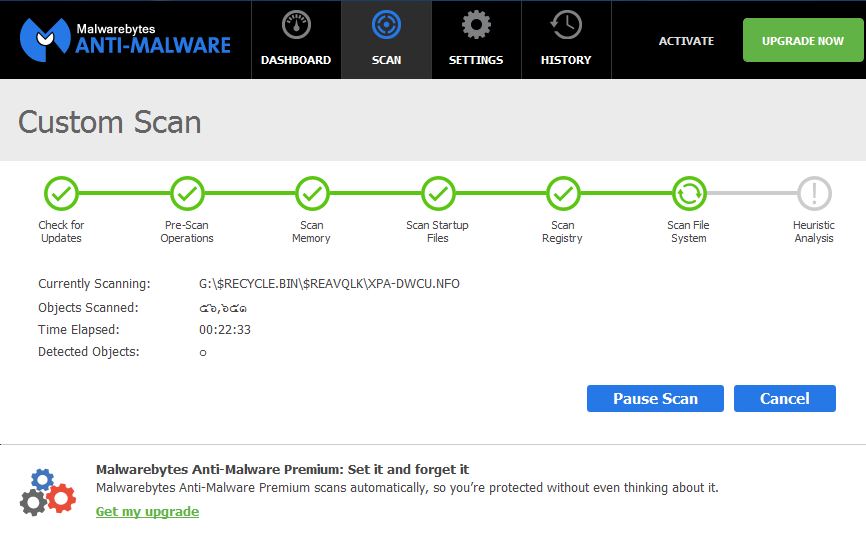This screenshot has height=533, width=866.
Task: Click the Scan Memory checkmark icon
Action: point(312,193)
